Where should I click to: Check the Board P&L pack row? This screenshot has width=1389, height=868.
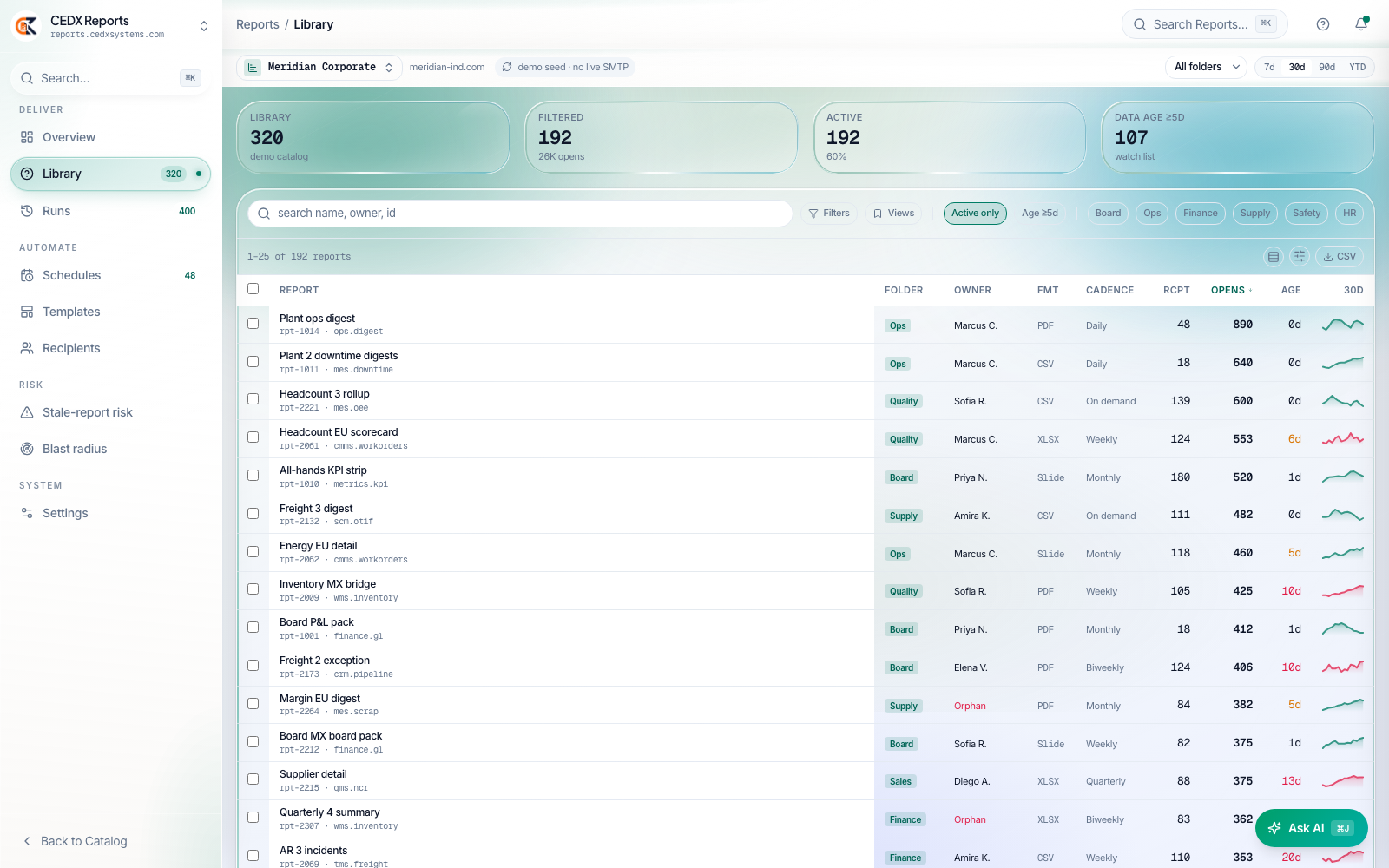[x=253, y=628]
